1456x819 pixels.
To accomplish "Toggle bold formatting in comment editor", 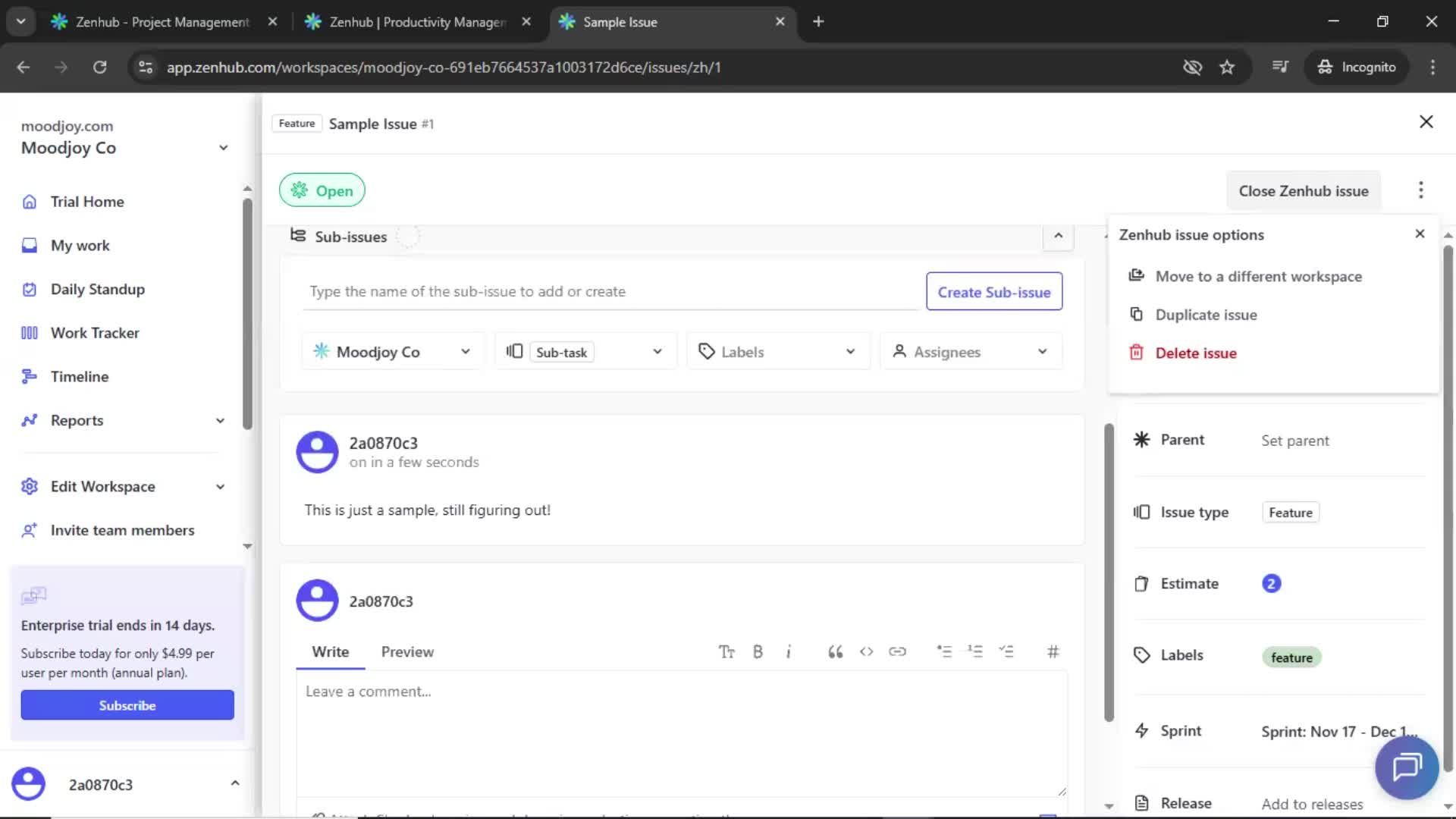I will pyautogui.click(x=758, y=651).
